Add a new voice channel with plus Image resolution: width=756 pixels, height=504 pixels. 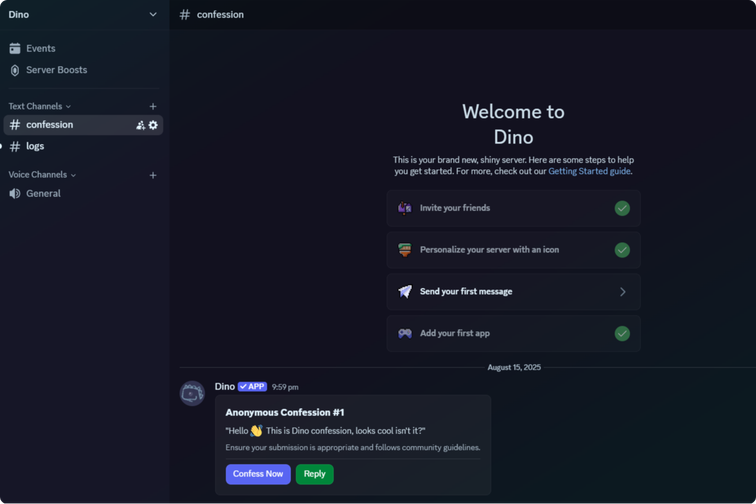tap(153, 175)
